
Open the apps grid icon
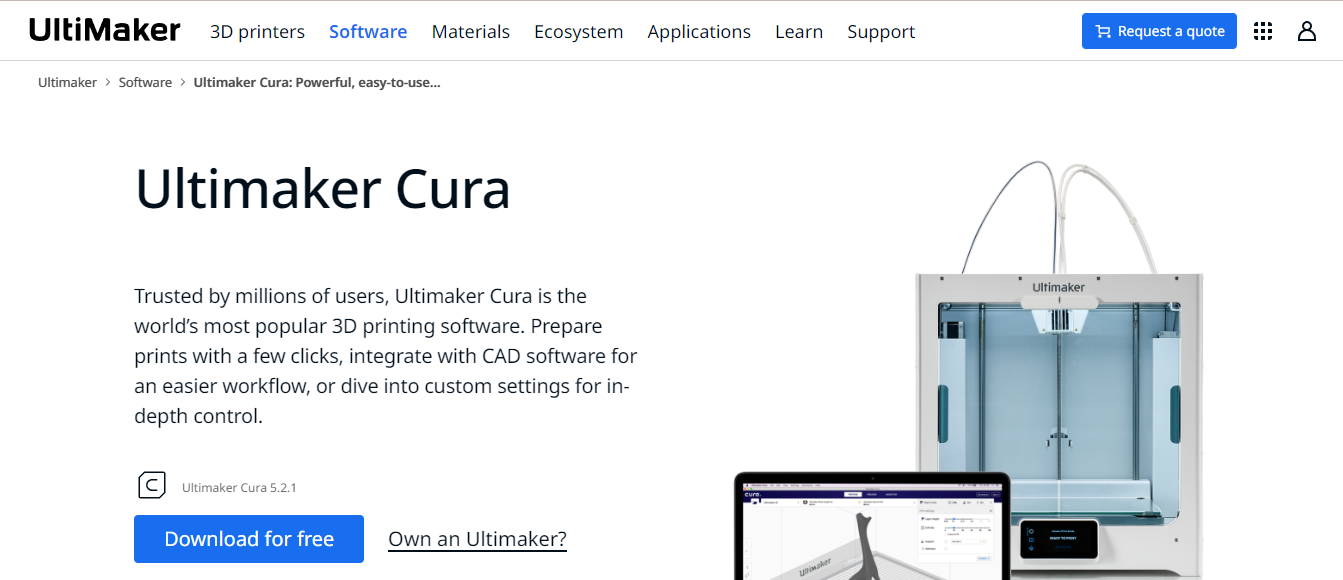click(x=1263, y=31)
